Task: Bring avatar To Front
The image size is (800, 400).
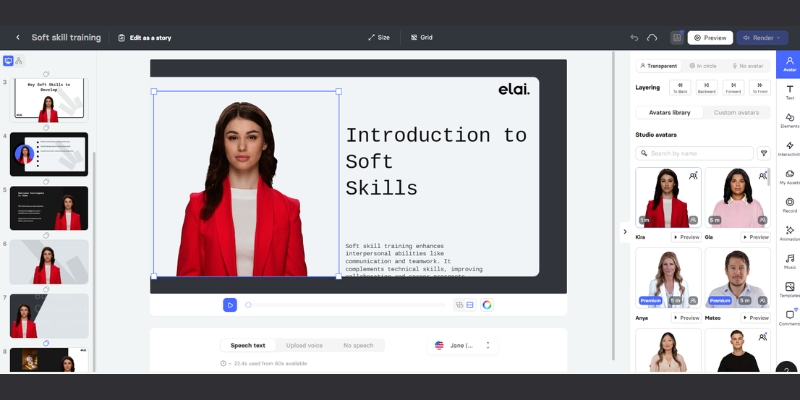Action: point(760,87)
